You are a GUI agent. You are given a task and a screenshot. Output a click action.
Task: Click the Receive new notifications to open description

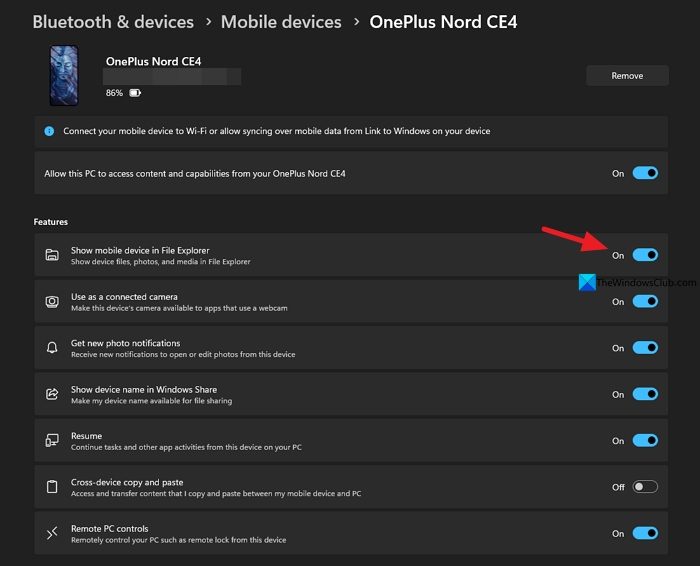tap(183, 354)
